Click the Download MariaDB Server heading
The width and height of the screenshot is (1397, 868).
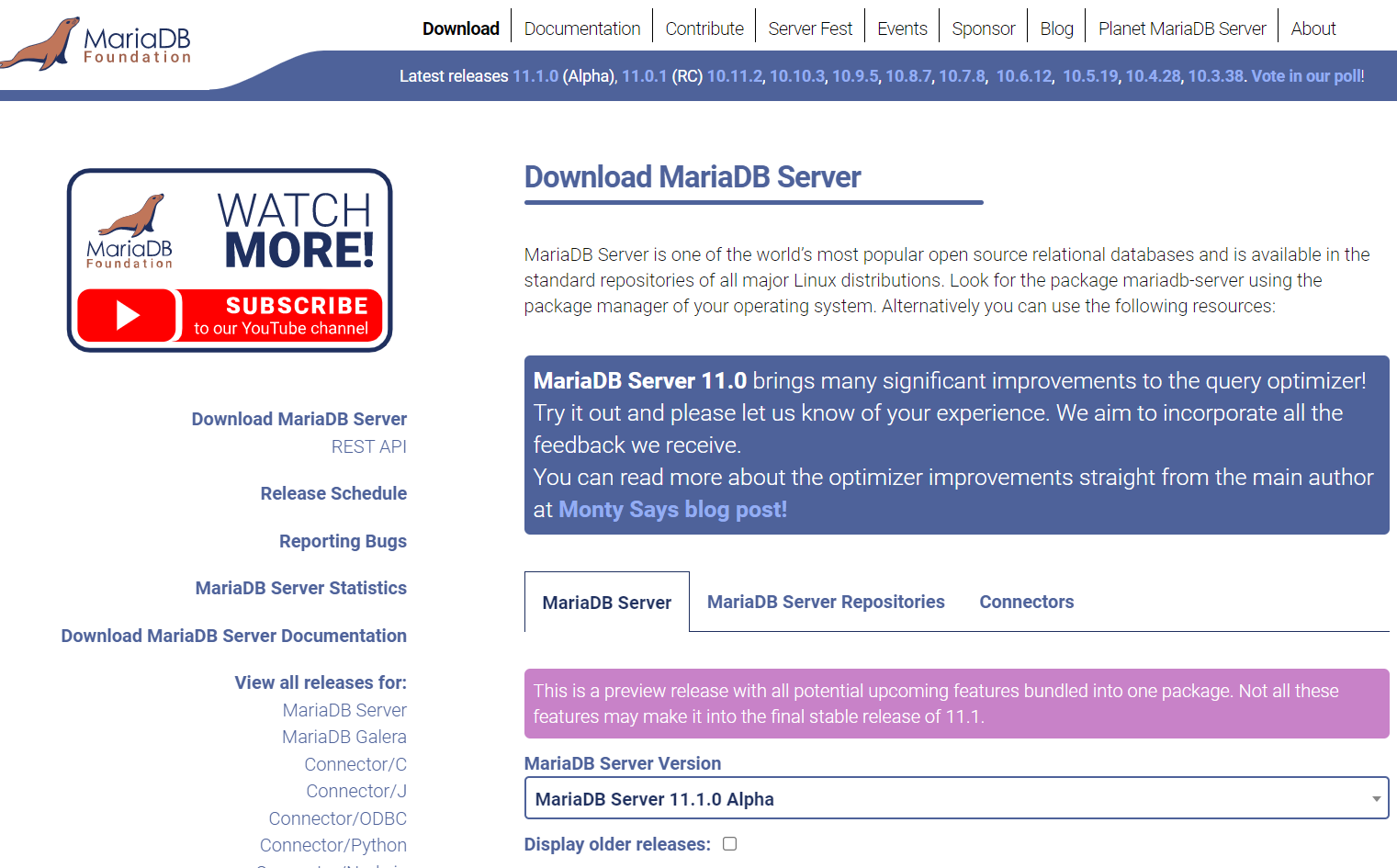click(x=693, y=176)
